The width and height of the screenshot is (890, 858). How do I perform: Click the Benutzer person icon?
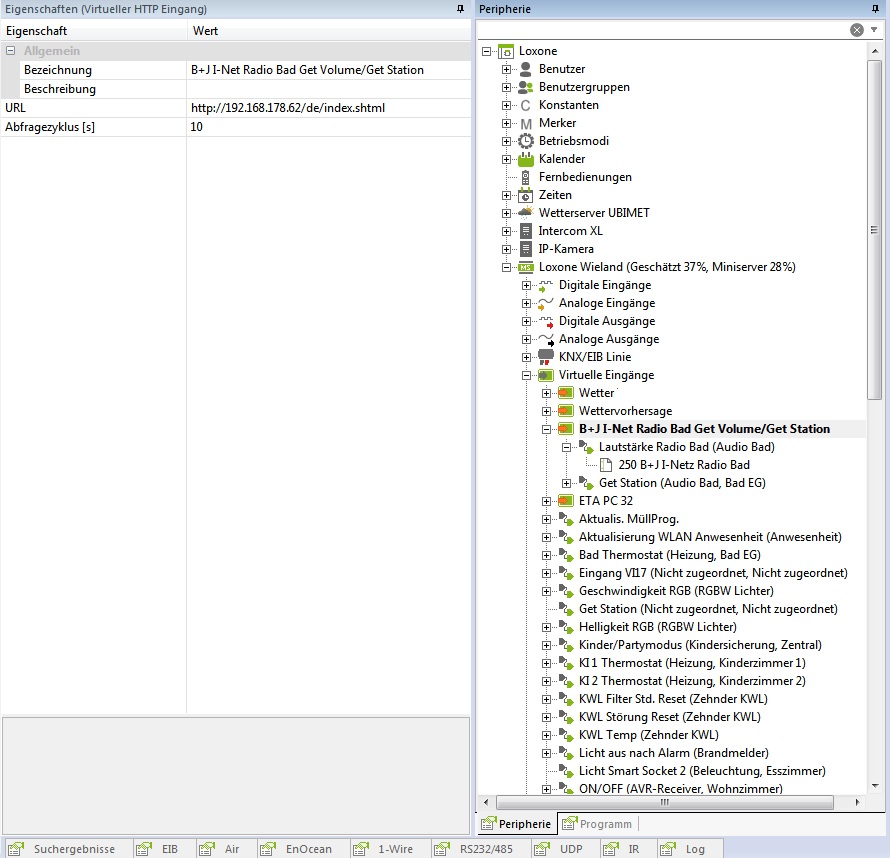point(526,69)
